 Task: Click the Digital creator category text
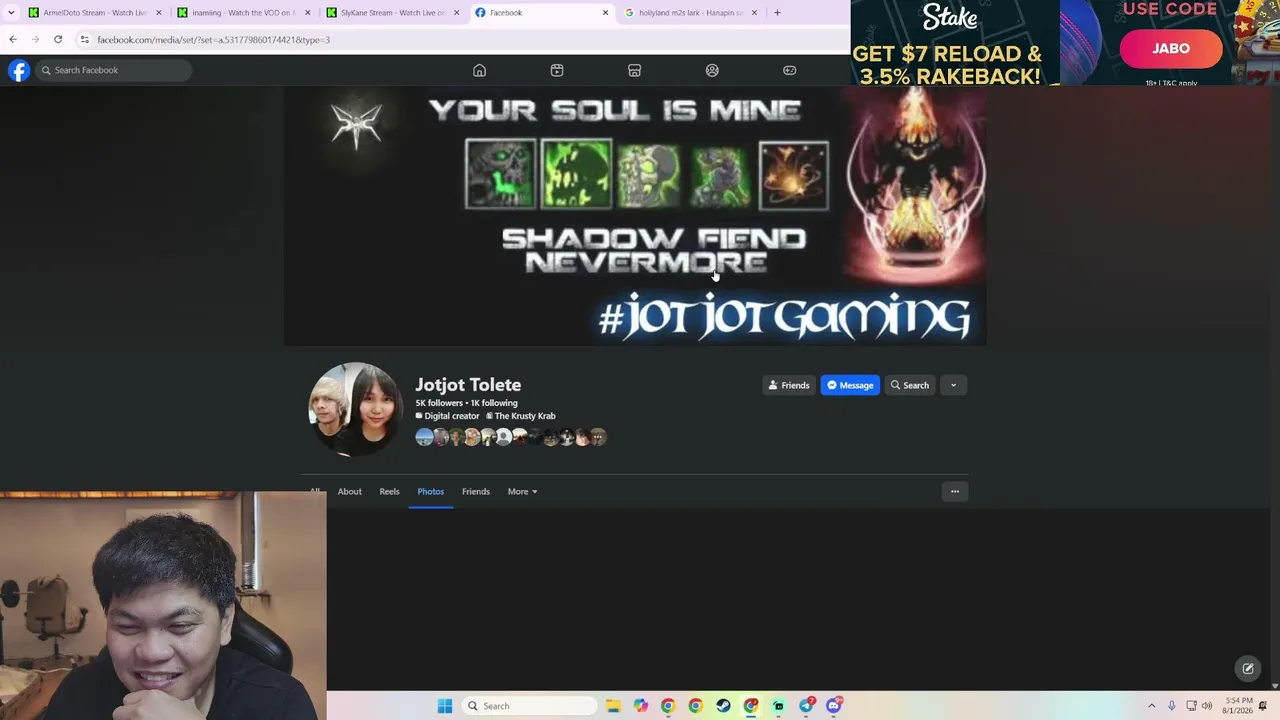452,416
